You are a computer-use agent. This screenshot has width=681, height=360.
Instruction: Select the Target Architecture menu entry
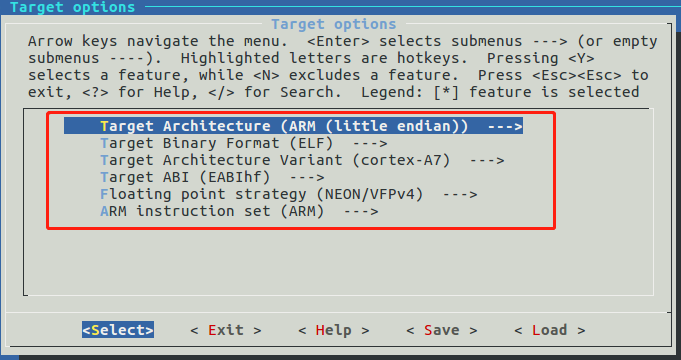tap(293, 126)
